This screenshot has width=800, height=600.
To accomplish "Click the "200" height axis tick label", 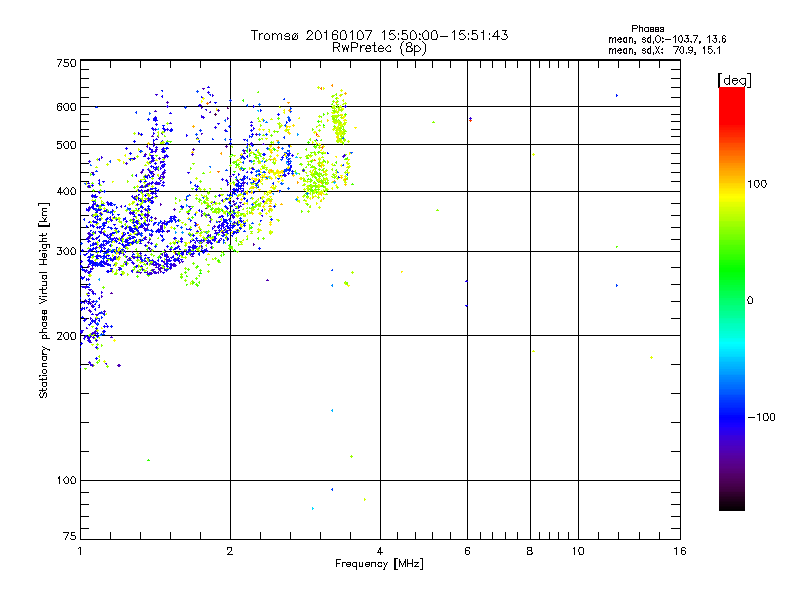I will pyautogui.click(x=66, y=336).
